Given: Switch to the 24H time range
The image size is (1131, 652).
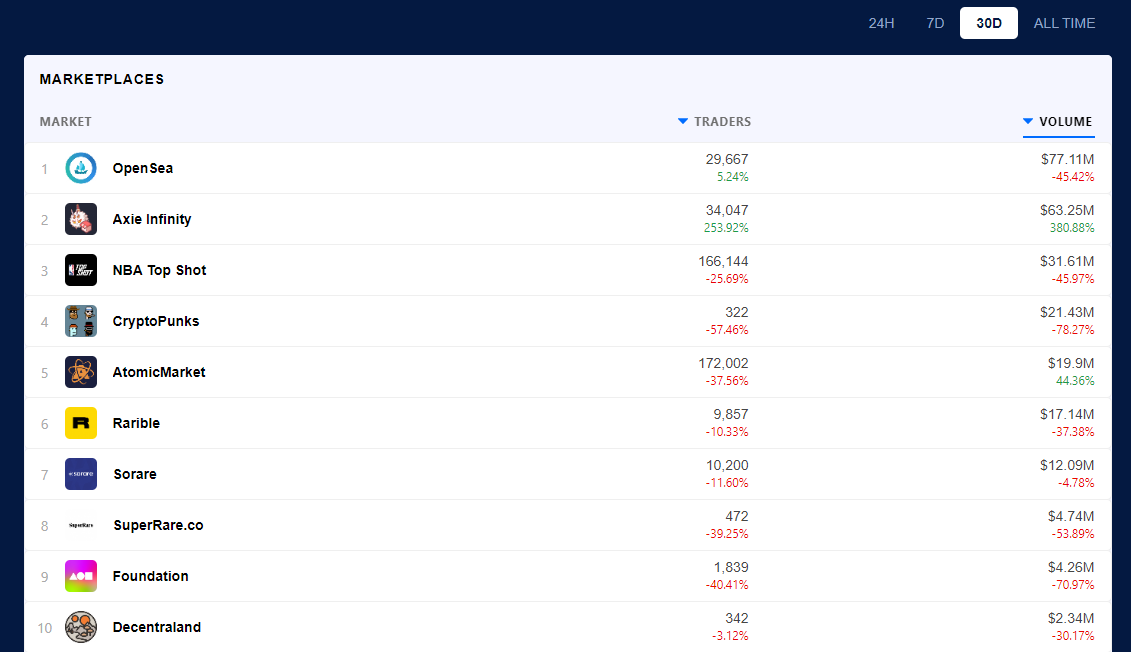Looking at the screenshot, I should pos(881,23).
